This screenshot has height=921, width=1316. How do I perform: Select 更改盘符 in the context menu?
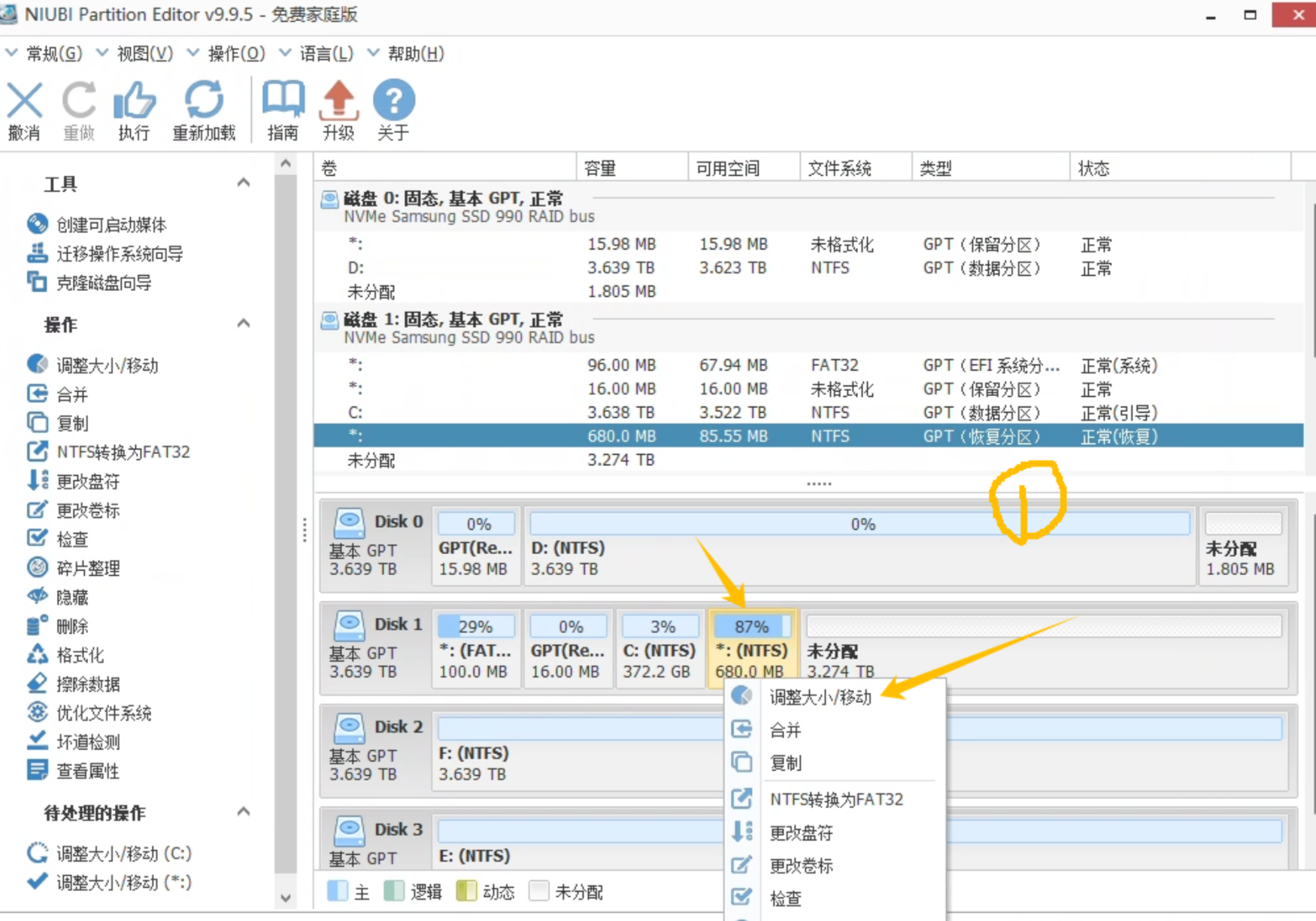[835, 832]
